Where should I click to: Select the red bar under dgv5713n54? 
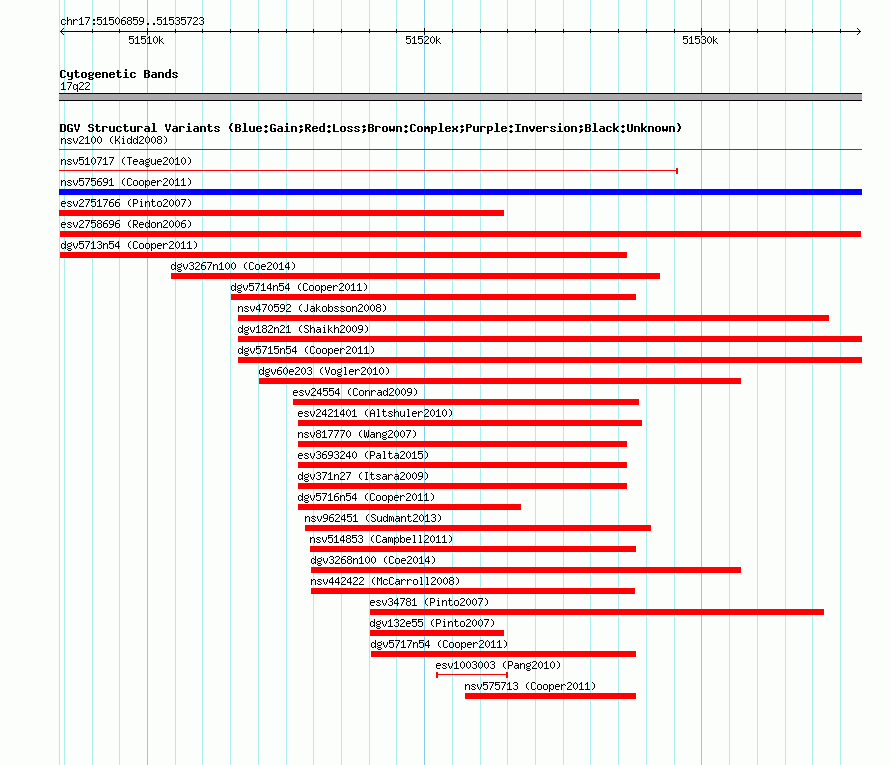343,255
